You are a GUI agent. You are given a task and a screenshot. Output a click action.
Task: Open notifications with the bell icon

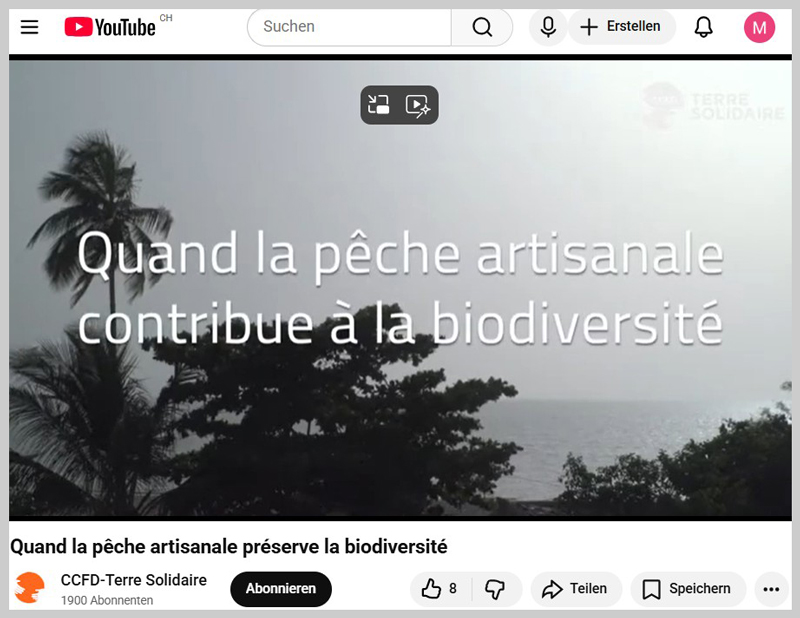pyautogui.click(x=704, y=27)
